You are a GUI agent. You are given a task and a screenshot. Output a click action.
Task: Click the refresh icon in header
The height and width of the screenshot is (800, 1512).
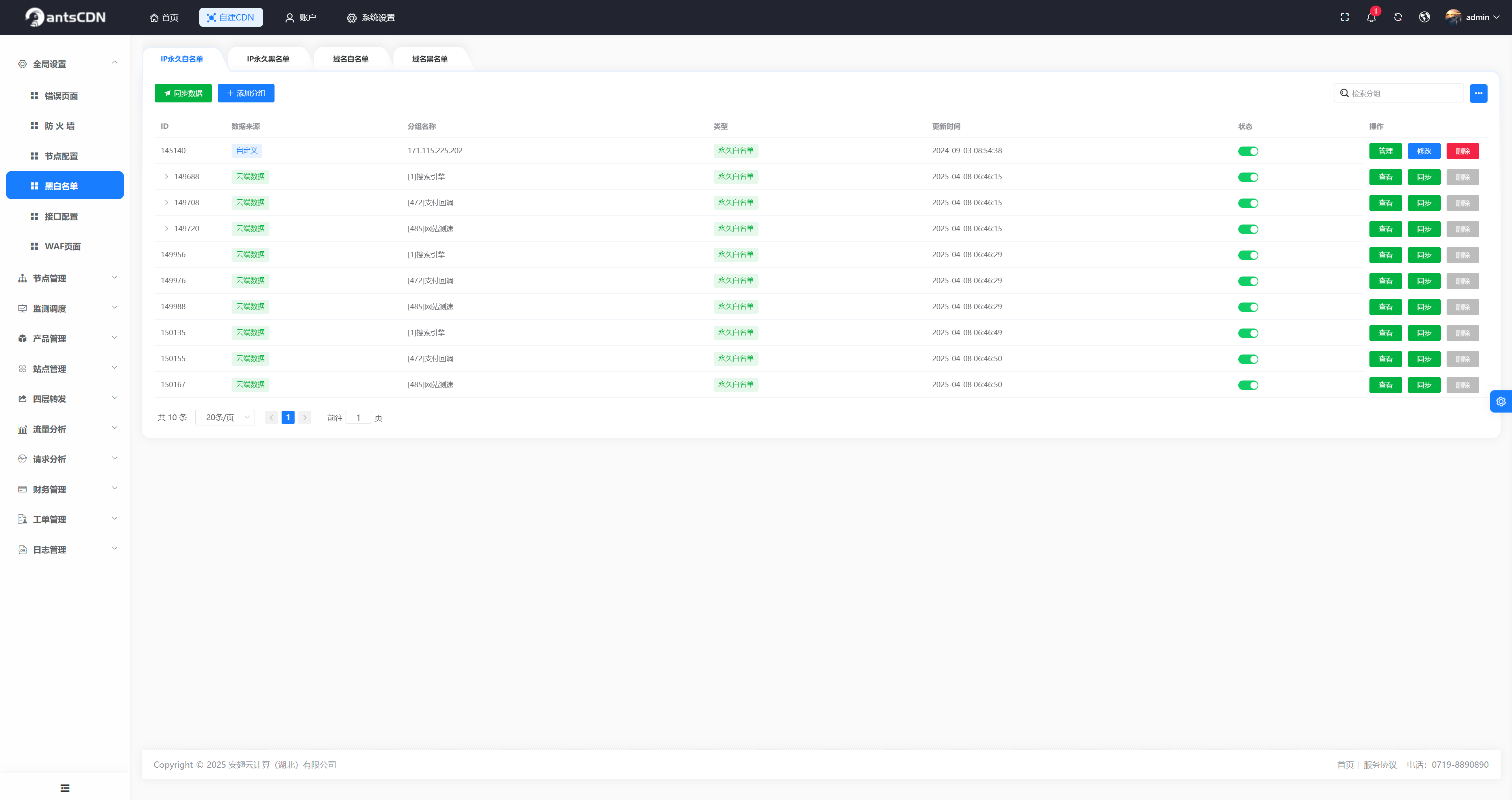1398,17
